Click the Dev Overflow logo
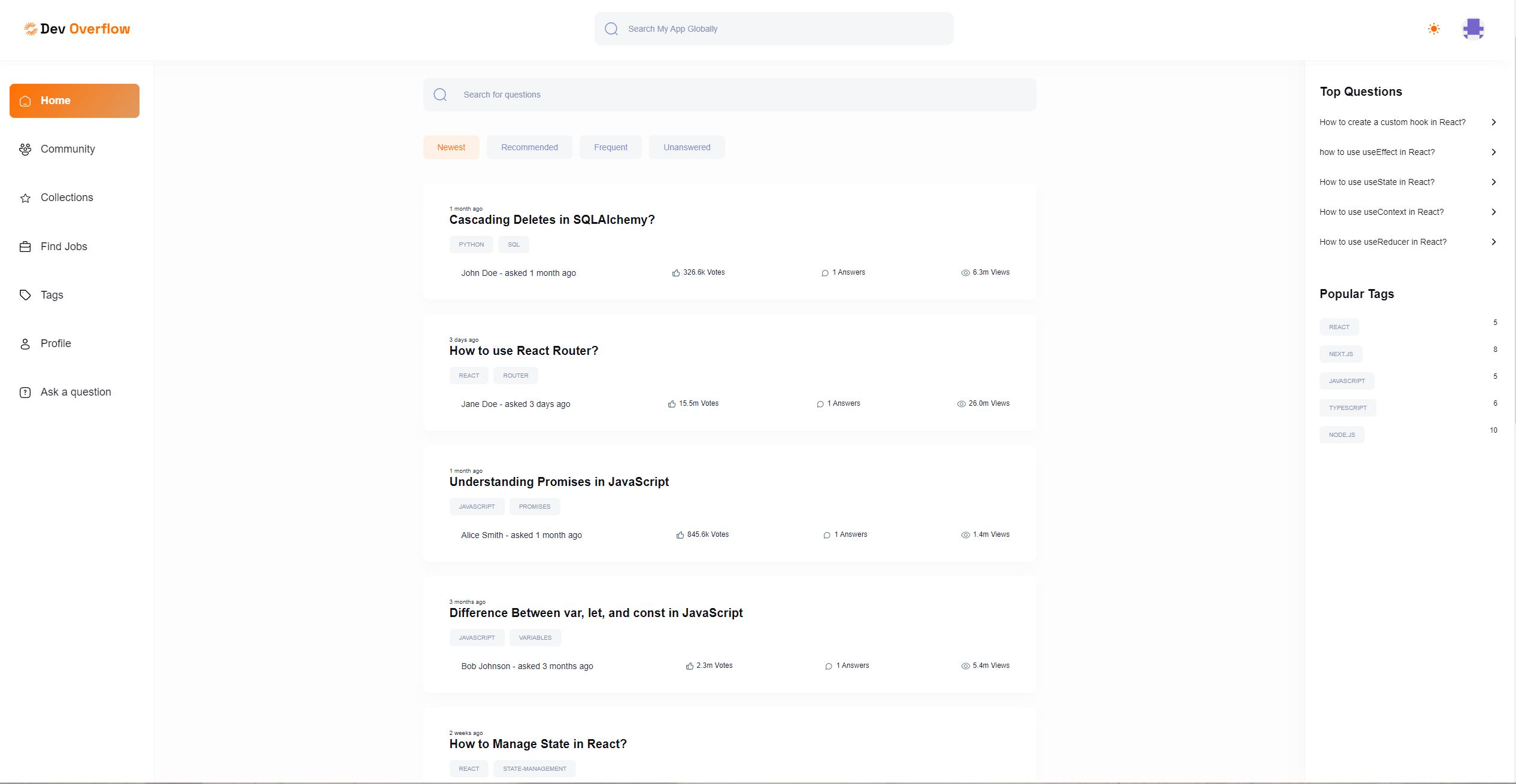The image size is (1516, 784). 77,29
